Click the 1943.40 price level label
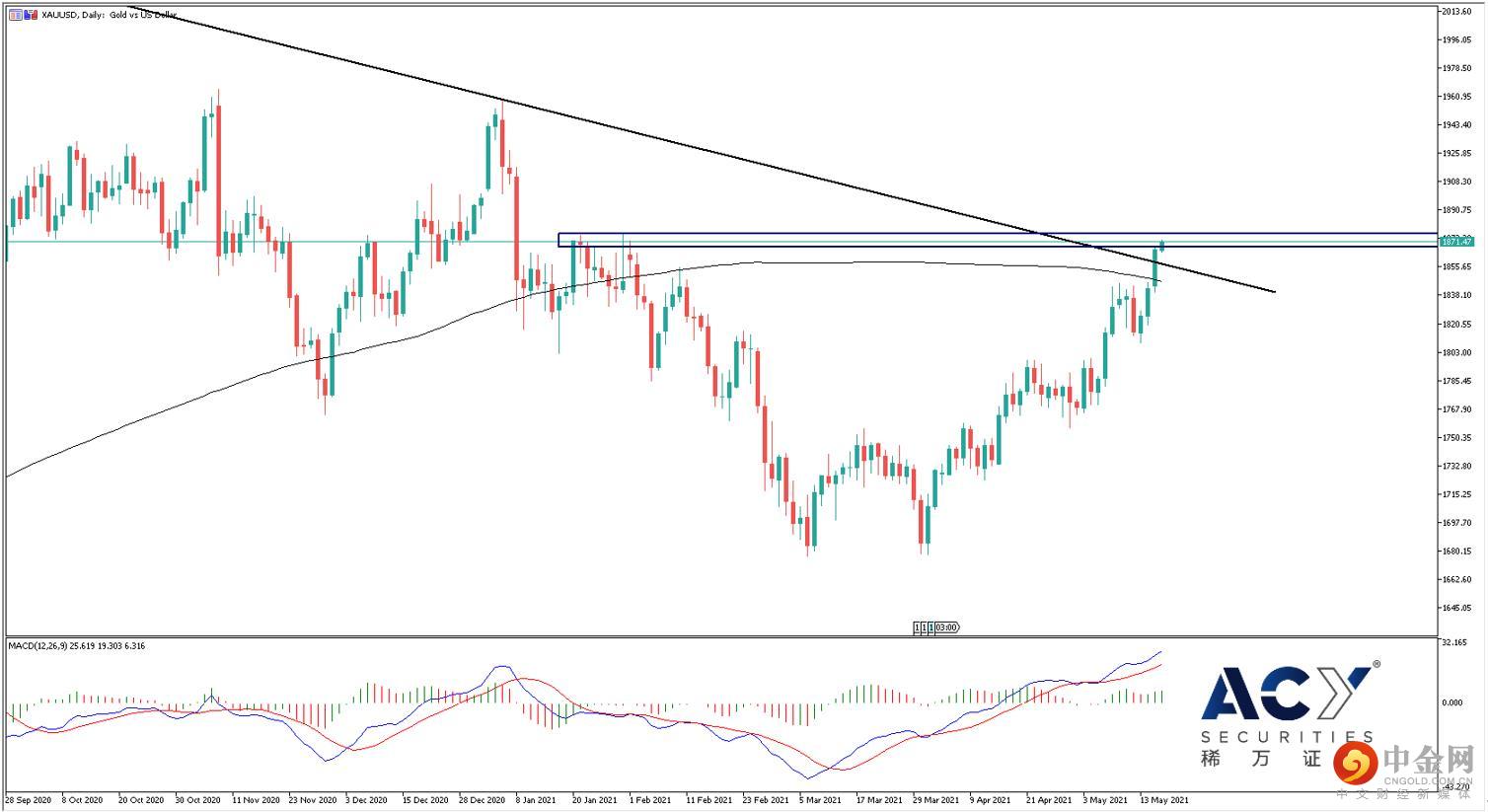1488x812 pixels. pos(1457,124)
